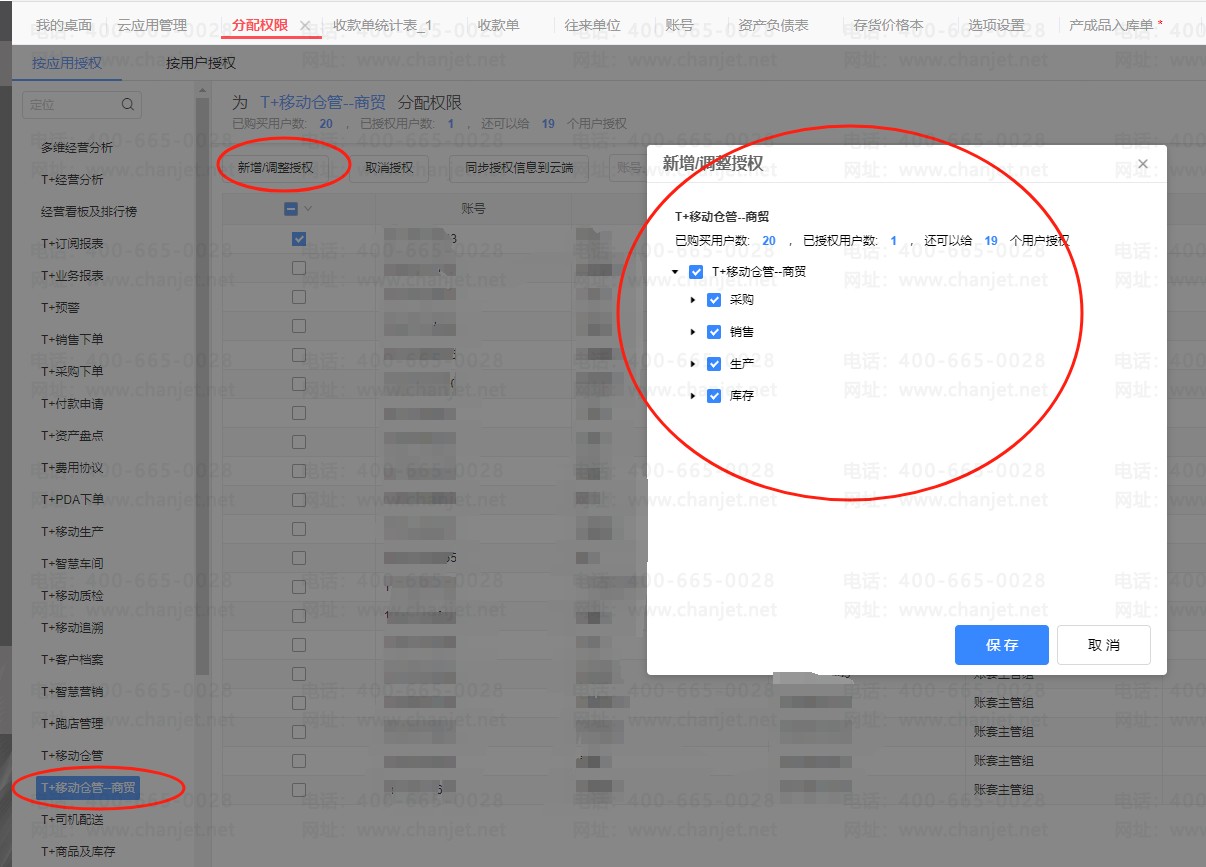
Task: Select T+资产盘点 in application list
Action: (x=72, y=436)
